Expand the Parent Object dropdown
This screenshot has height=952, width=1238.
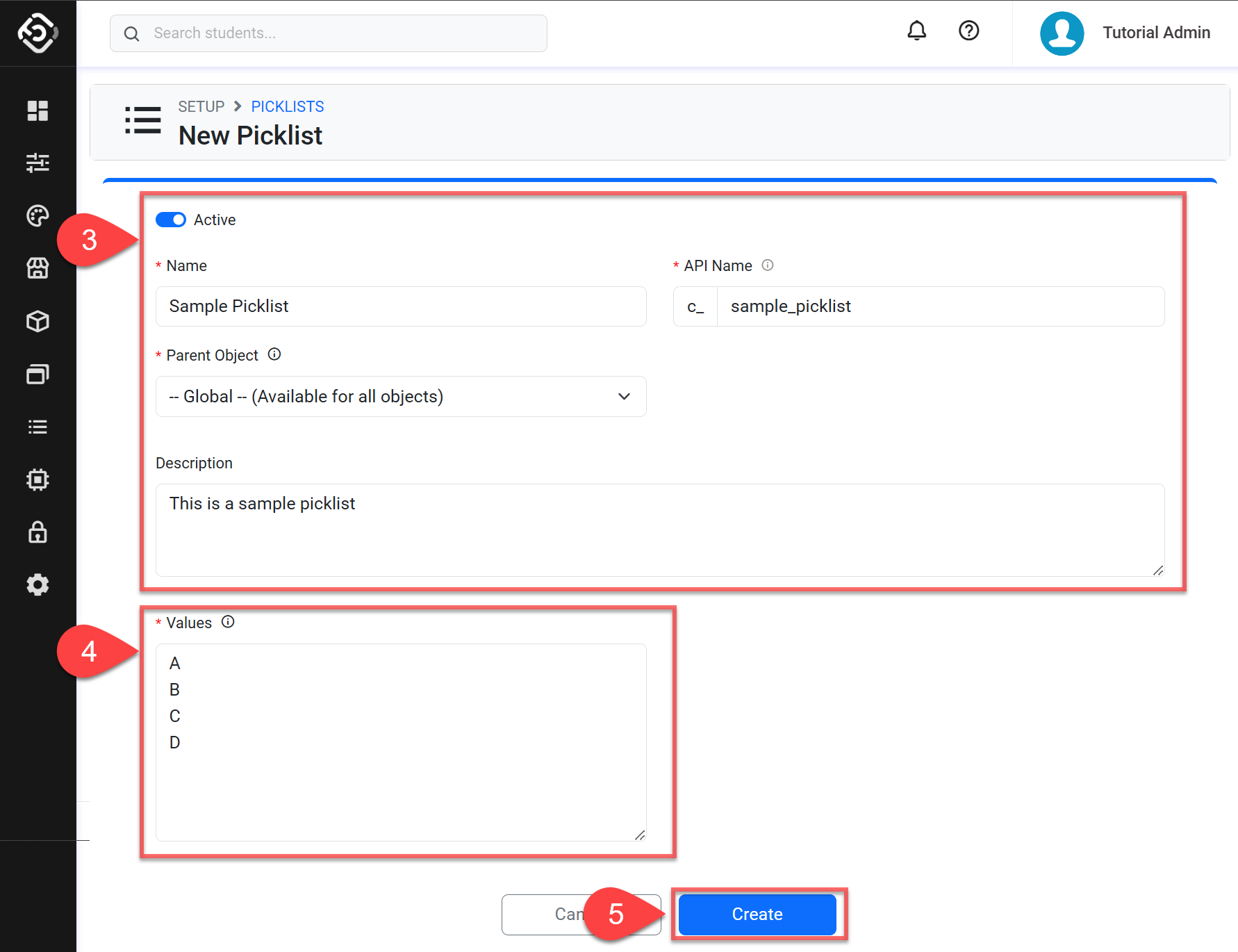[401, 396]
